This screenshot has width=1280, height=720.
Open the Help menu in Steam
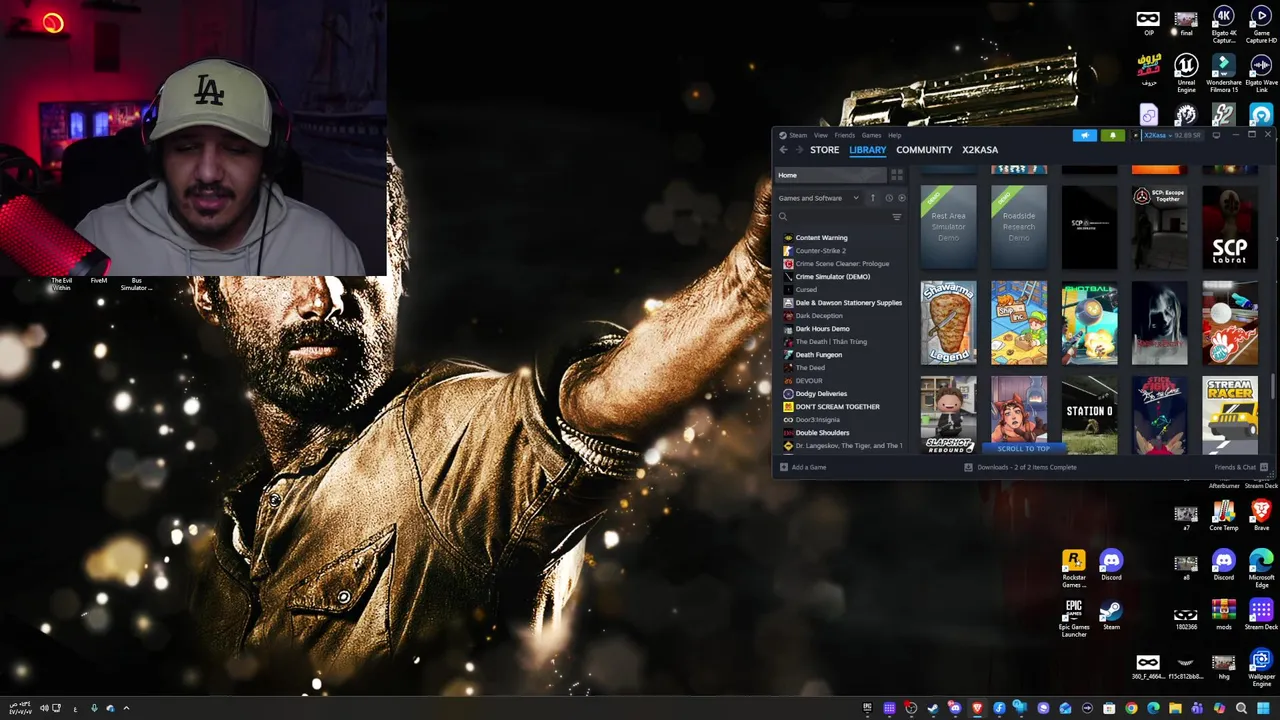point(894,135)
